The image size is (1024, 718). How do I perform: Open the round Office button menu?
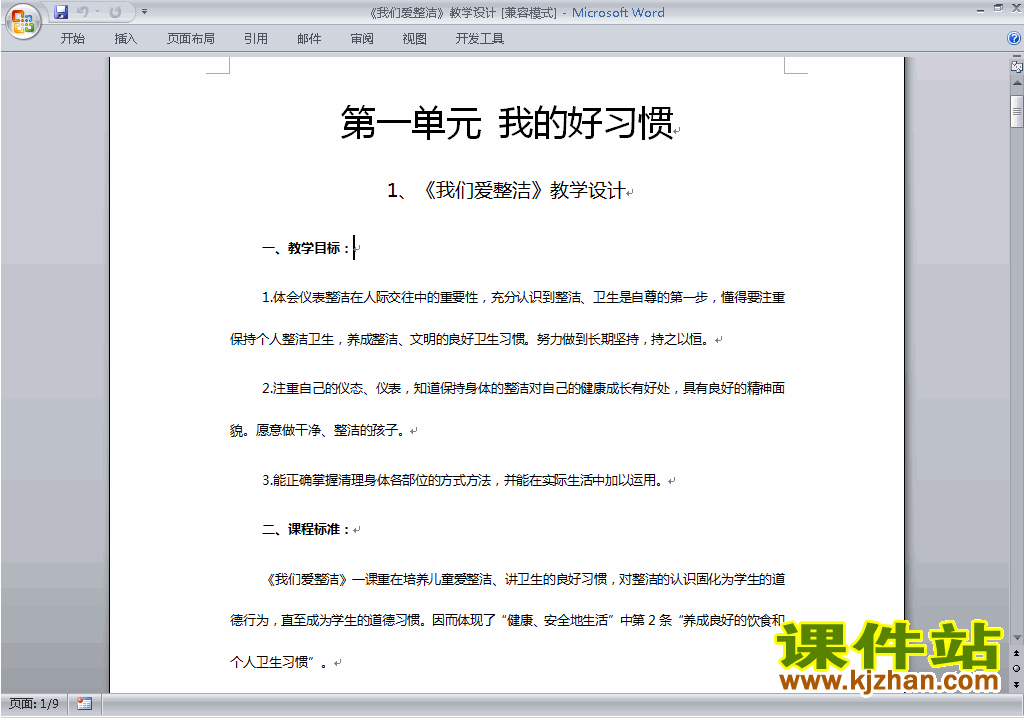pos(23,22)
